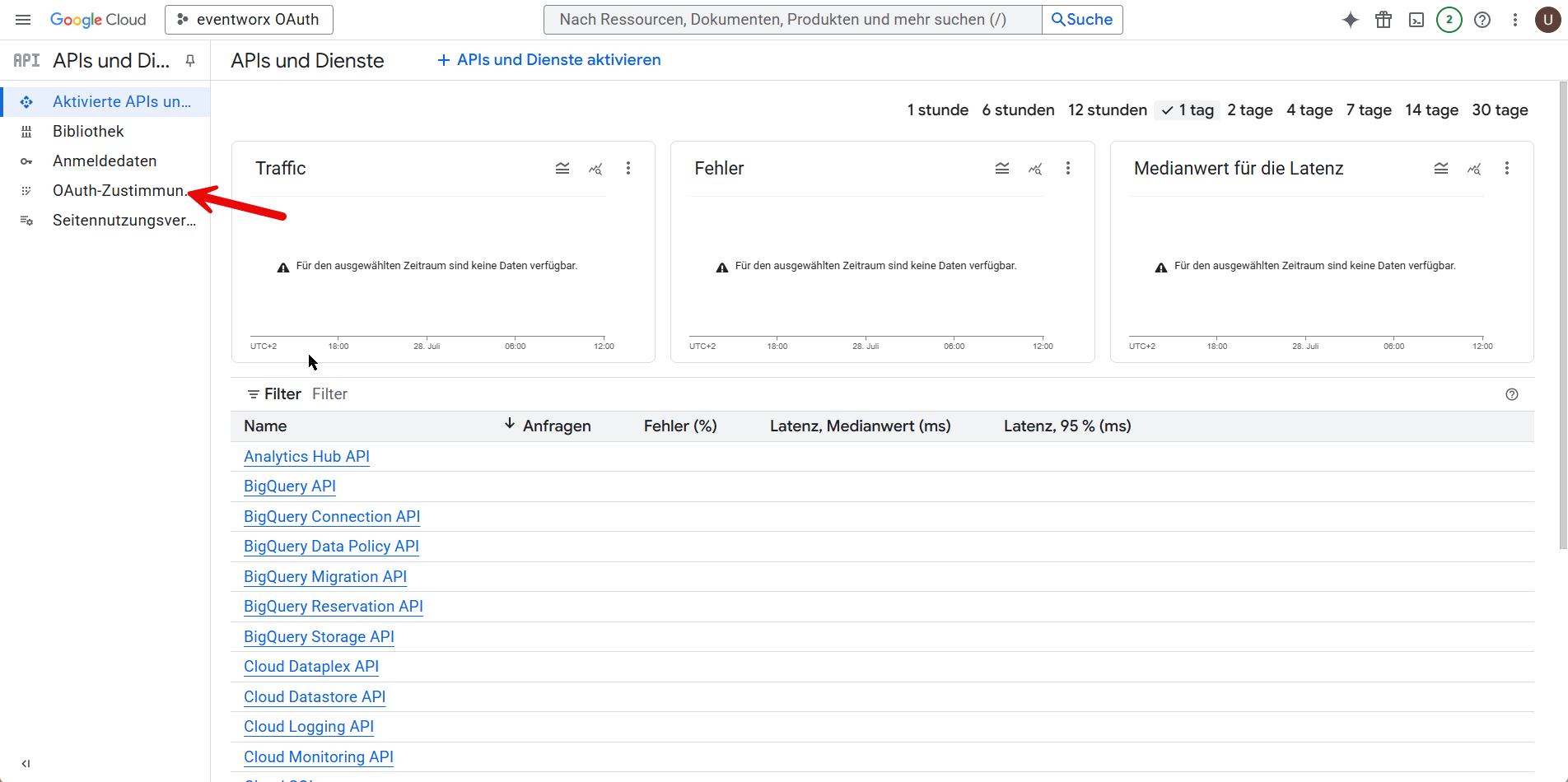1568x782 pixels.
Task: Sort table by Fehler (%) column
Action: tap(680, 426)
